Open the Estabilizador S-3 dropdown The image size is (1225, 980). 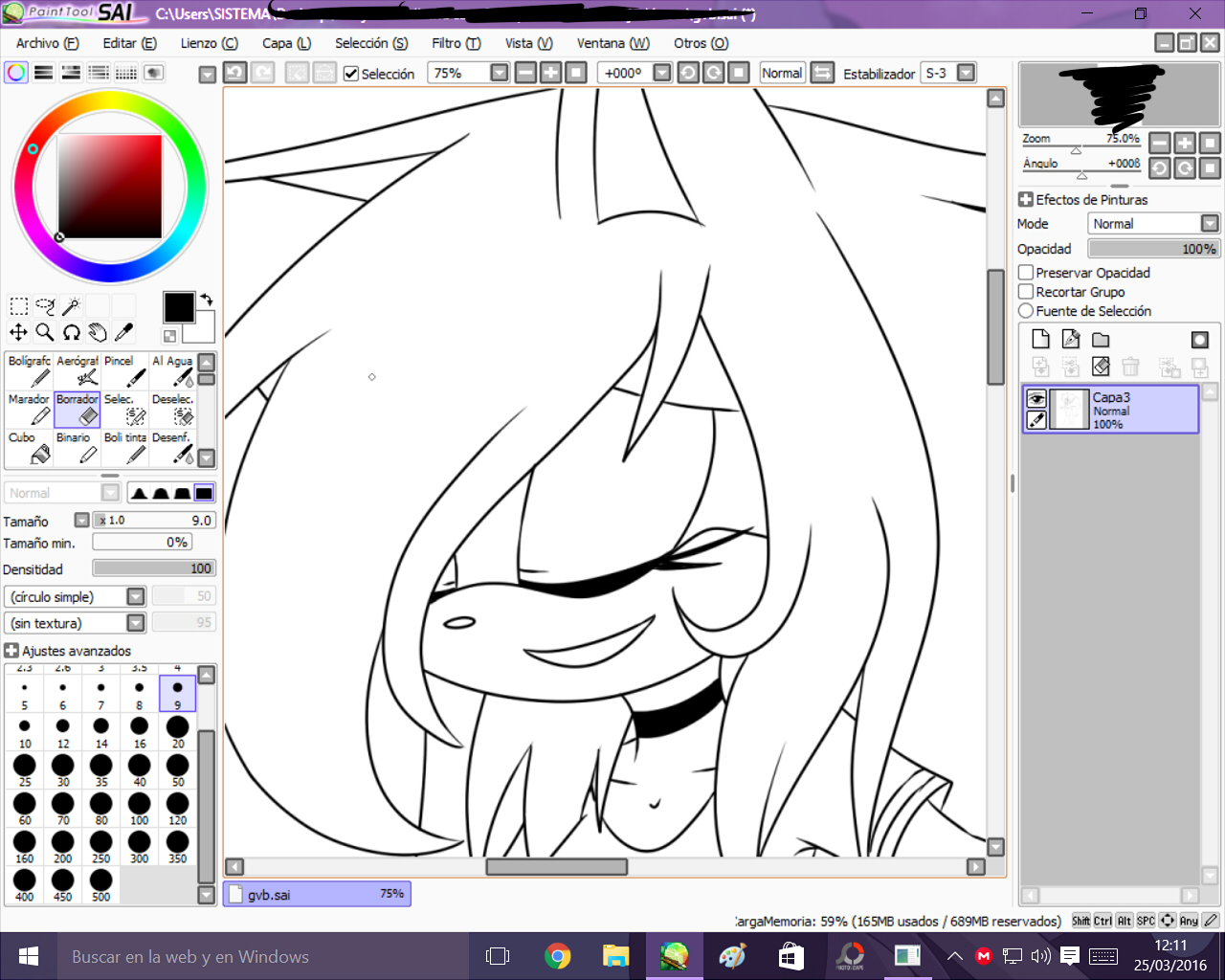tap(967, 73)
